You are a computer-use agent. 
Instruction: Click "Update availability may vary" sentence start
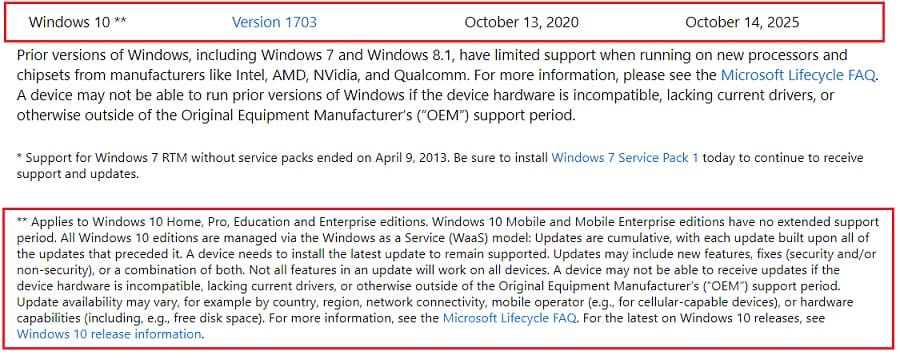(x=78, y=301)
